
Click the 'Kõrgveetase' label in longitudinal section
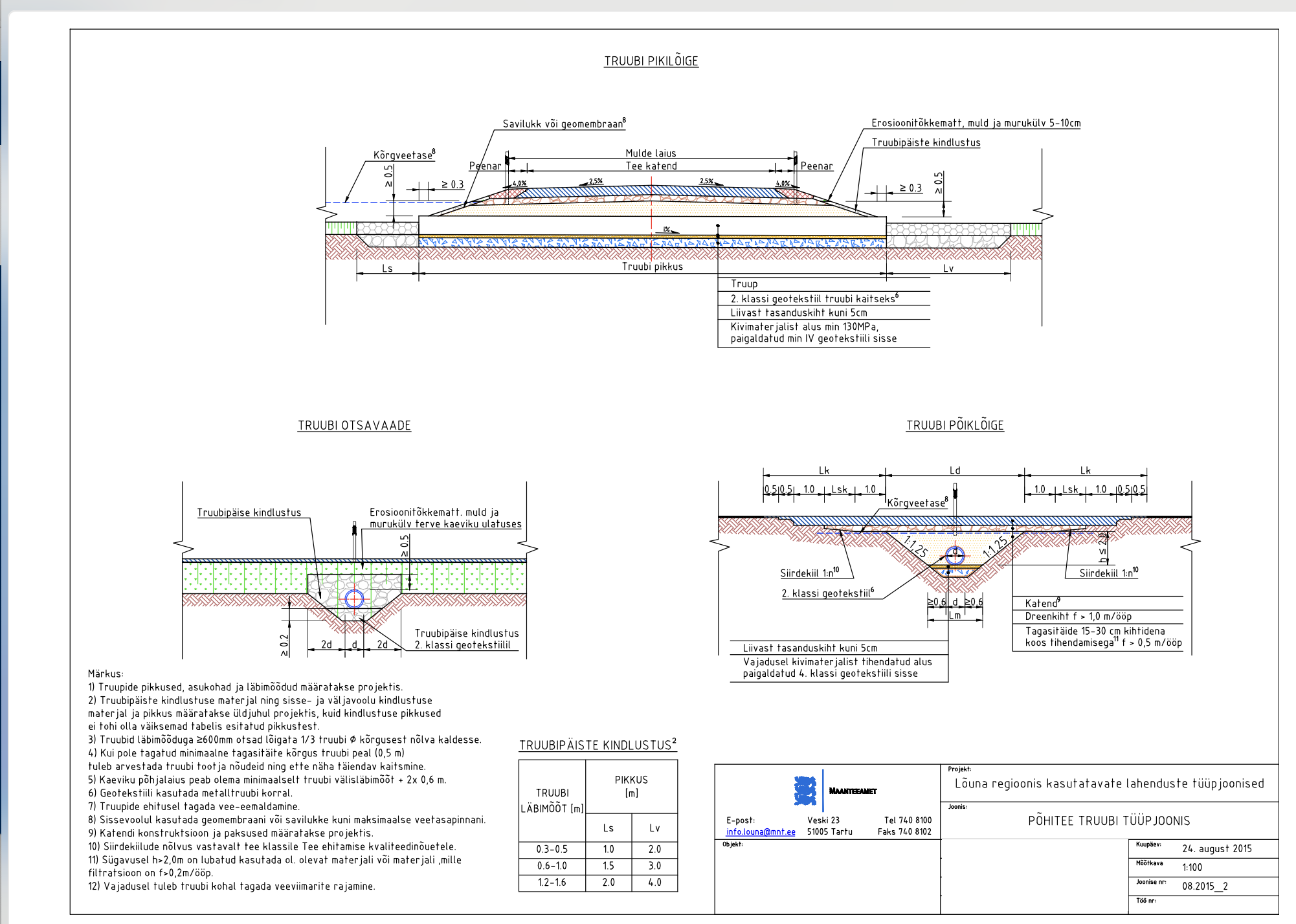(403, 155)
